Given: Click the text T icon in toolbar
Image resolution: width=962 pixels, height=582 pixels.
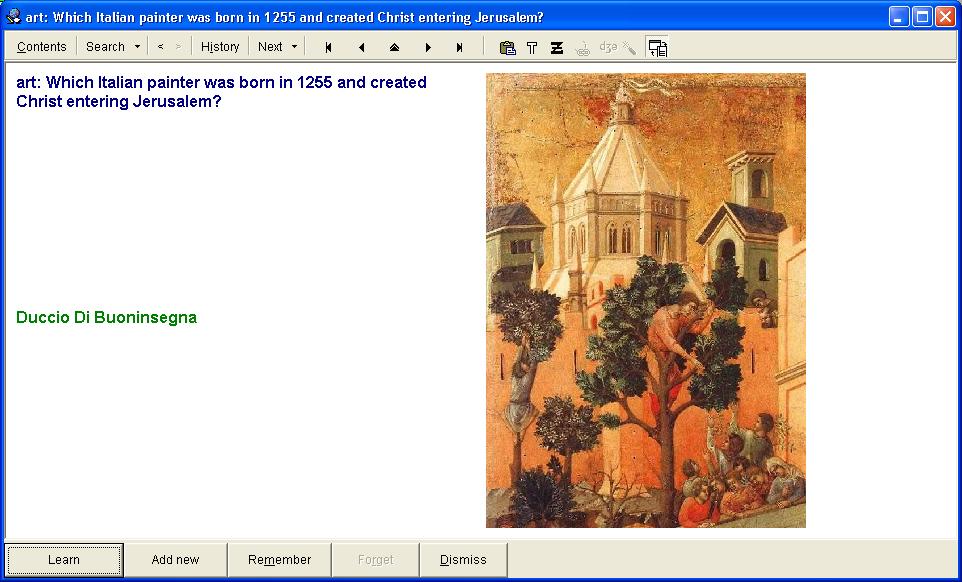Looking at the screenshot, I should [532, 47].
